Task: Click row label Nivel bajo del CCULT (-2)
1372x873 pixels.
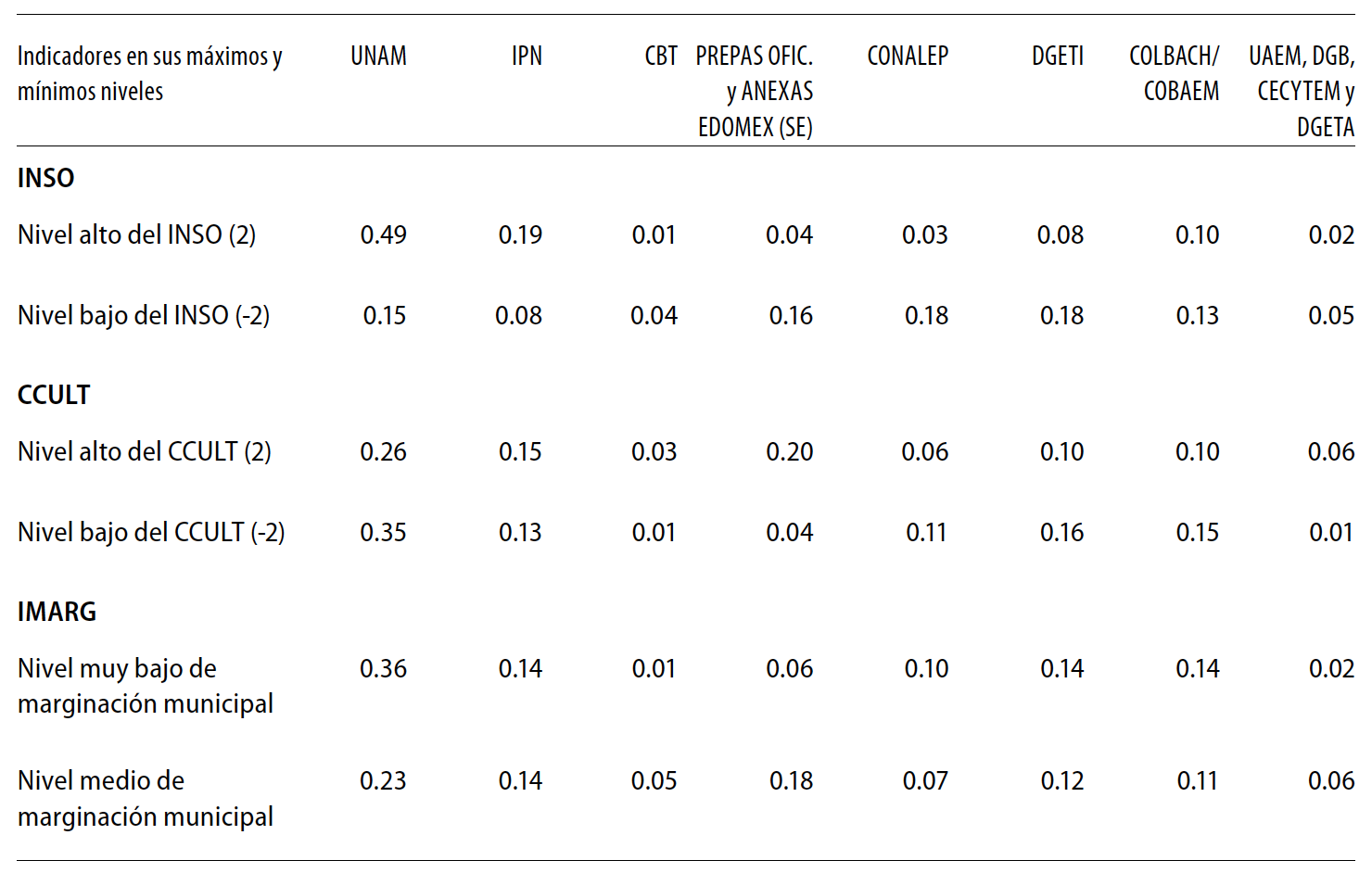Action: point(151,533)
